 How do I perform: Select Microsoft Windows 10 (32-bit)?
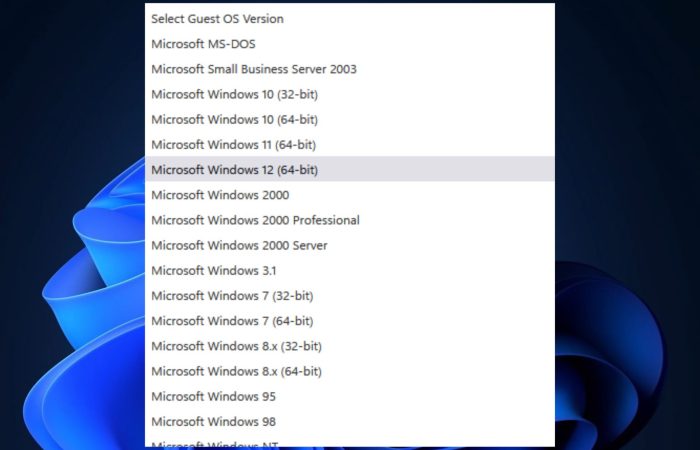(x=350, y=94)
